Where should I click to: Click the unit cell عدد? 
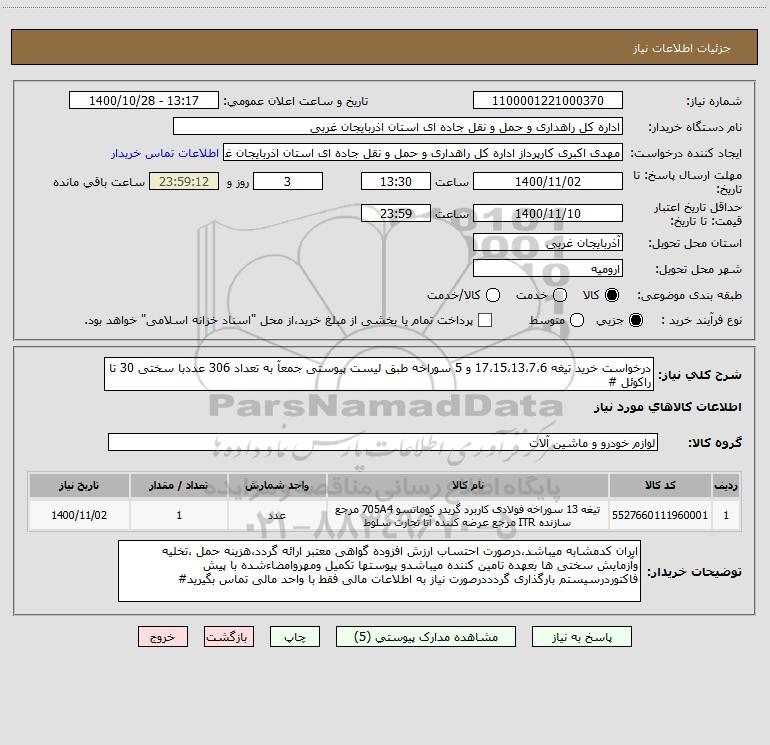click(x=277, y=515)
